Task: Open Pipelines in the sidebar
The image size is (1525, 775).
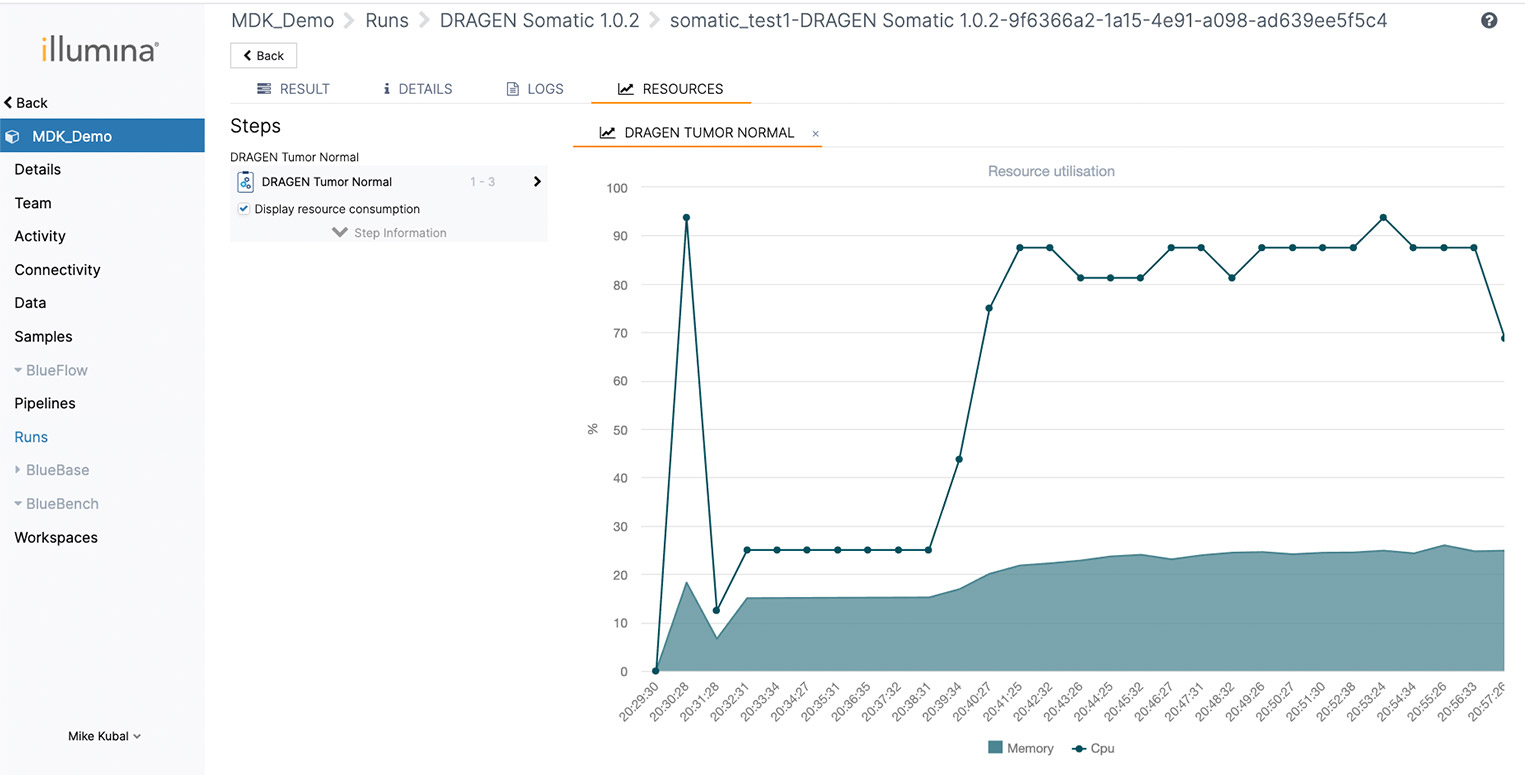Action: click(x=45, y=403)
